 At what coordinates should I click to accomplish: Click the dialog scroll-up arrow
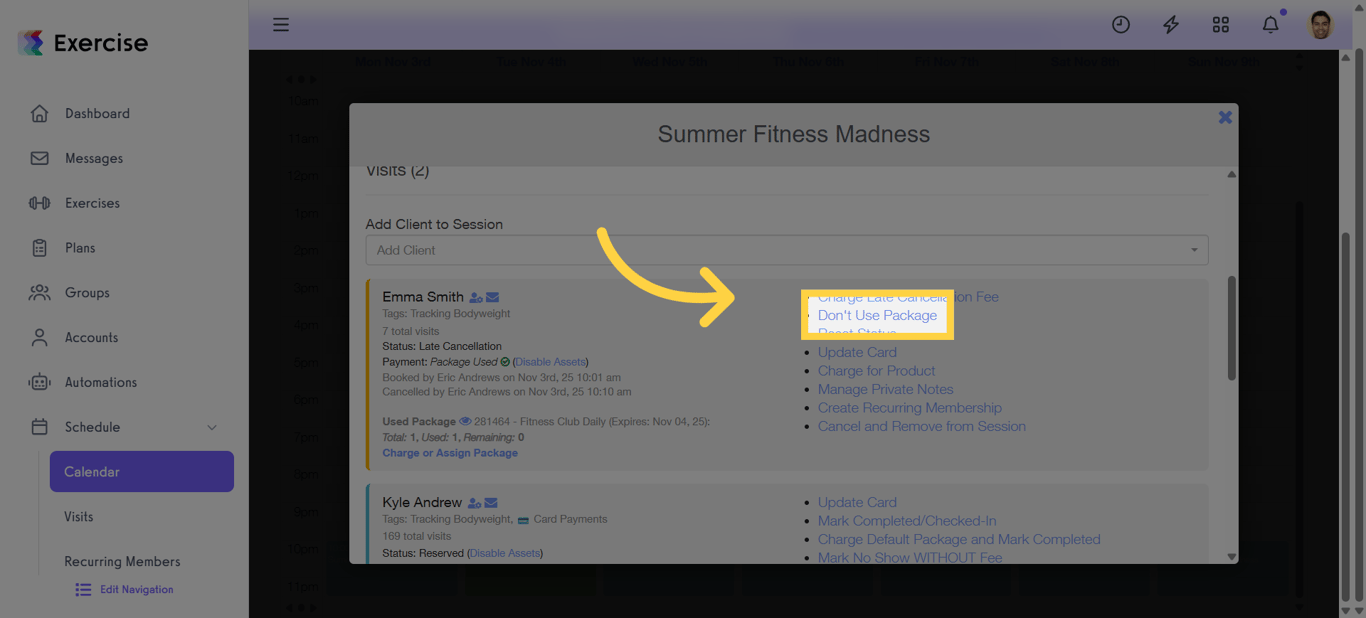tap(1231, 174)
